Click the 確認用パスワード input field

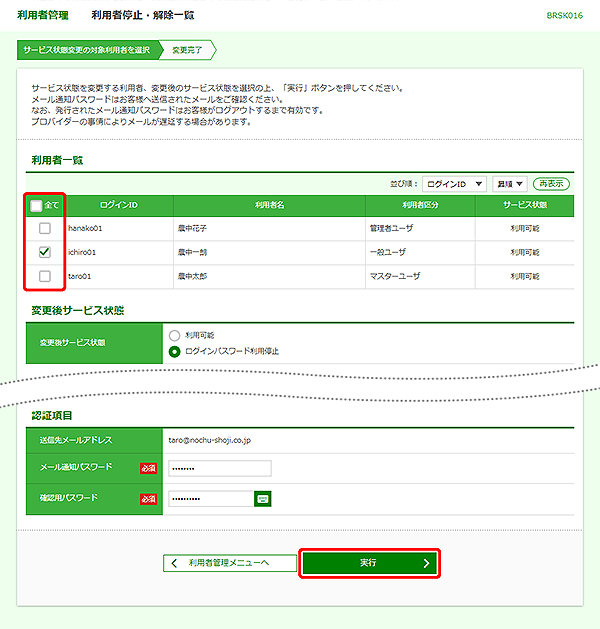click(211, 499)
